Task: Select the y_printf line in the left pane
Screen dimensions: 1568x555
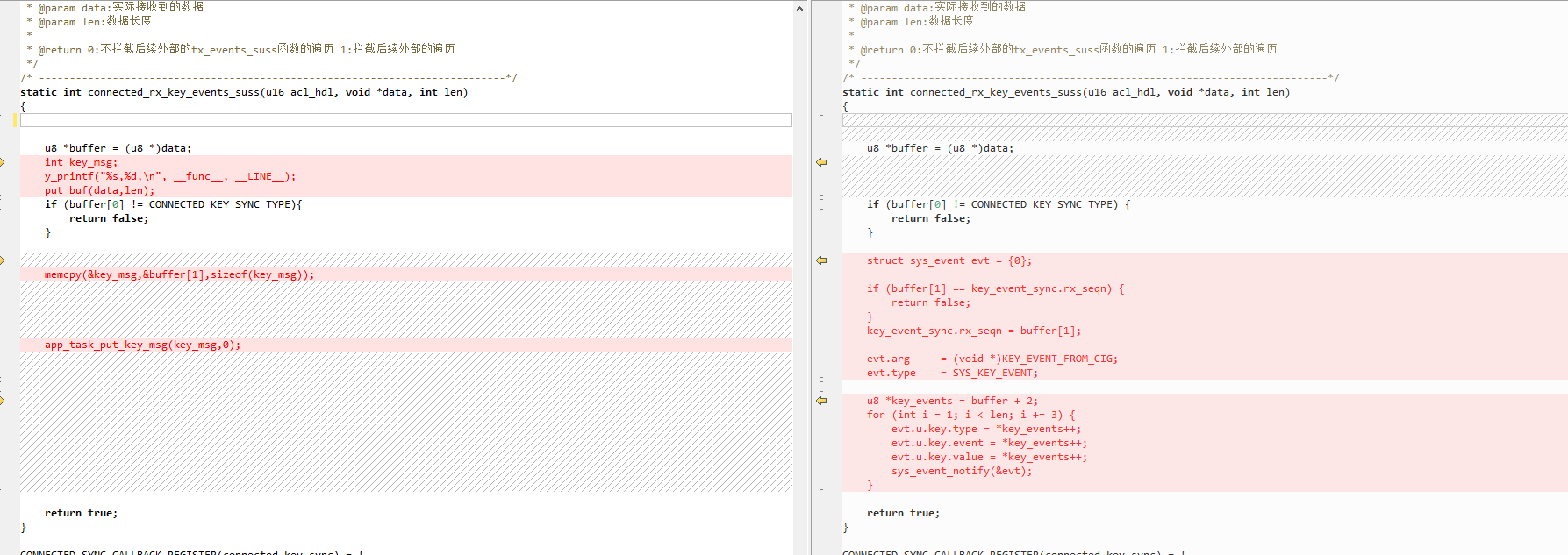Action: (x=170, y=176)
